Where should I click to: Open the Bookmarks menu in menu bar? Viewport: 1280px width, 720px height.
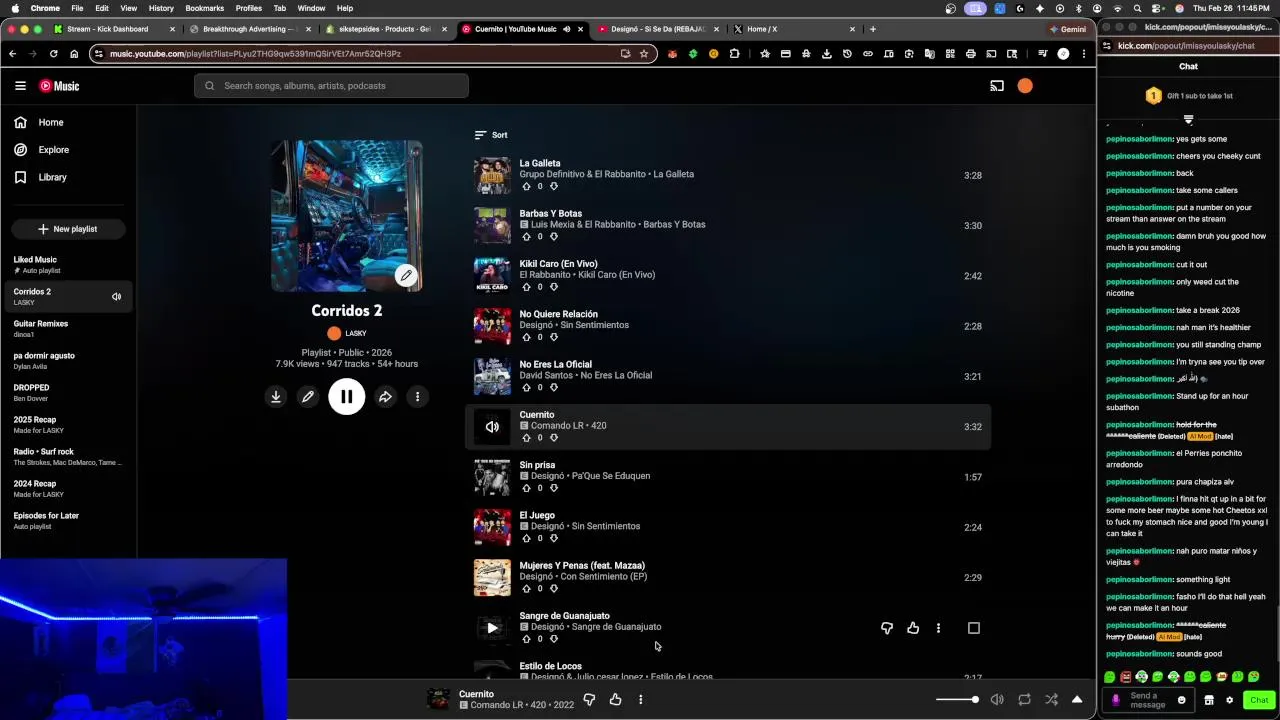coord(204,8)
